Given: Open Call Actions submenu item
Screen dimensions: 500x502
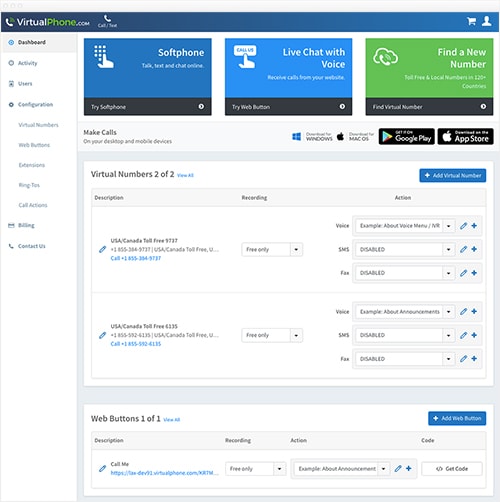Looking at the screenshot, I should pyautogui.click(x=33, y=205).
